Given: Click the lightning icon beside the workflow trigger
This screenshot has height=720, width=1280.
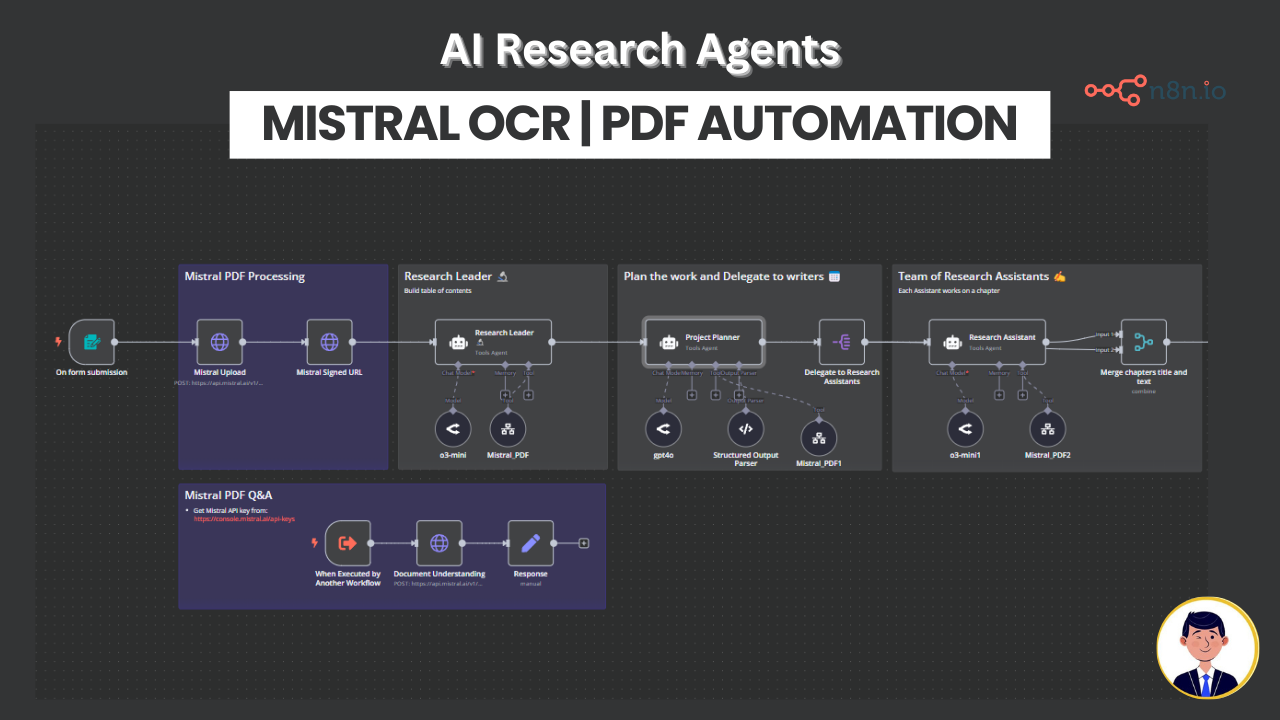Looking at the screenshot, I should pos(315,543).
